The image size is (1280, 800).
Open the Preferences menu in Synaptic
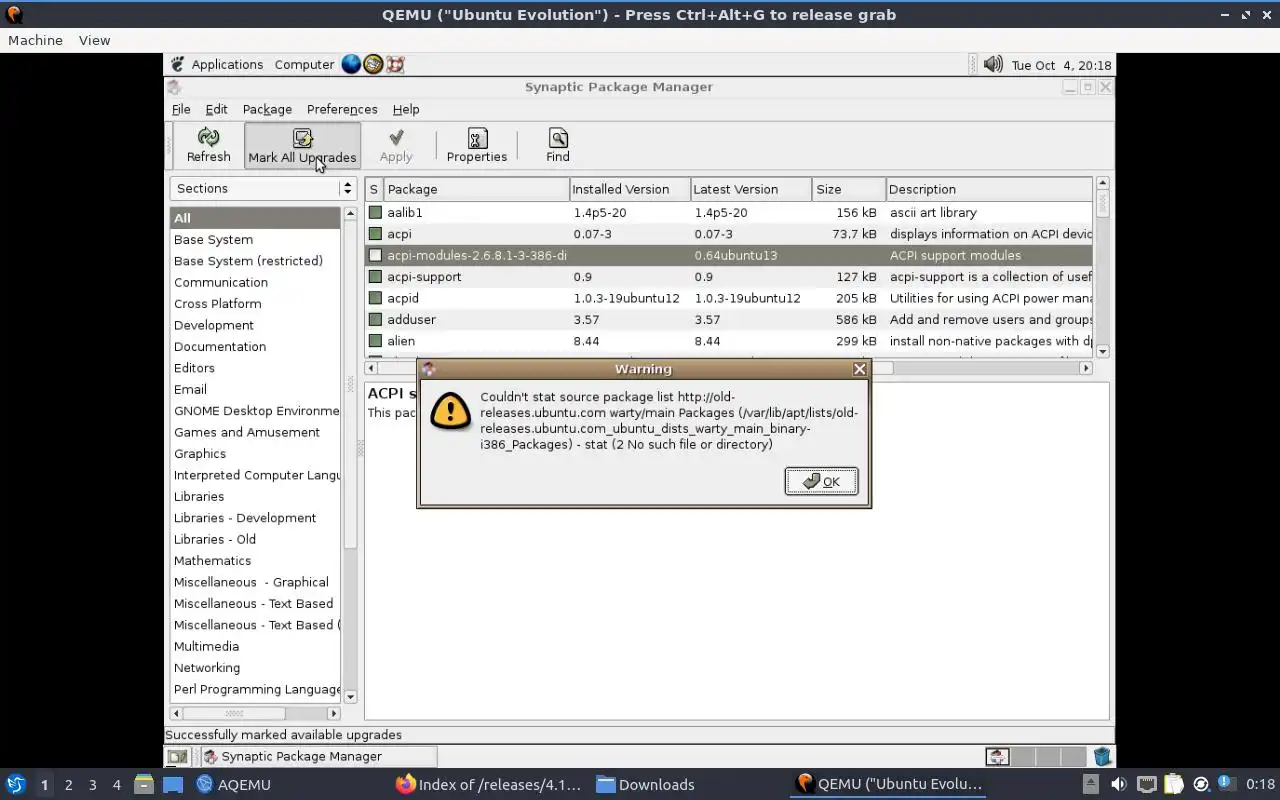342,109
